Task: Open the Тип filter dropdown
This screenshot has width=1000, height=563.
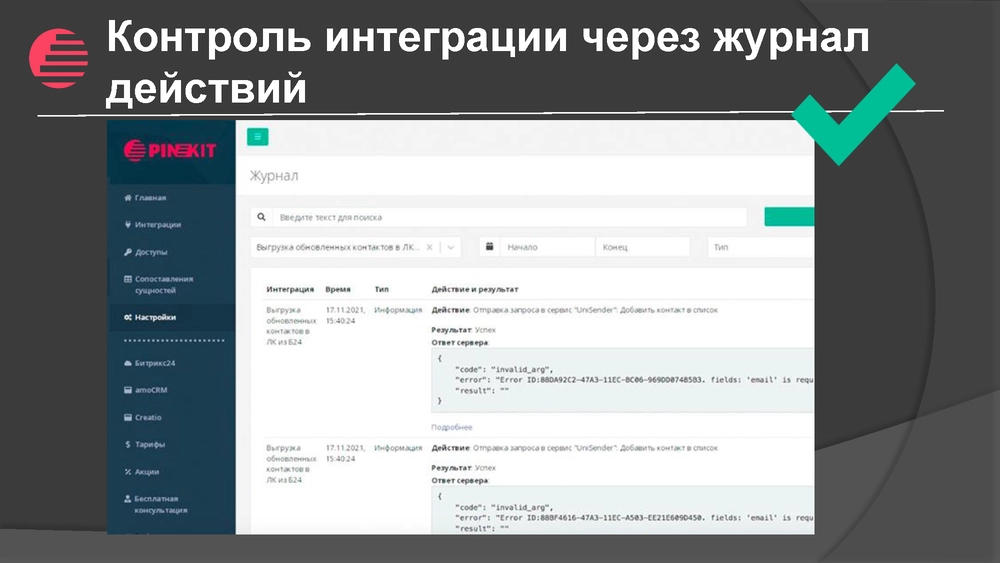Action: coord(760,247)
